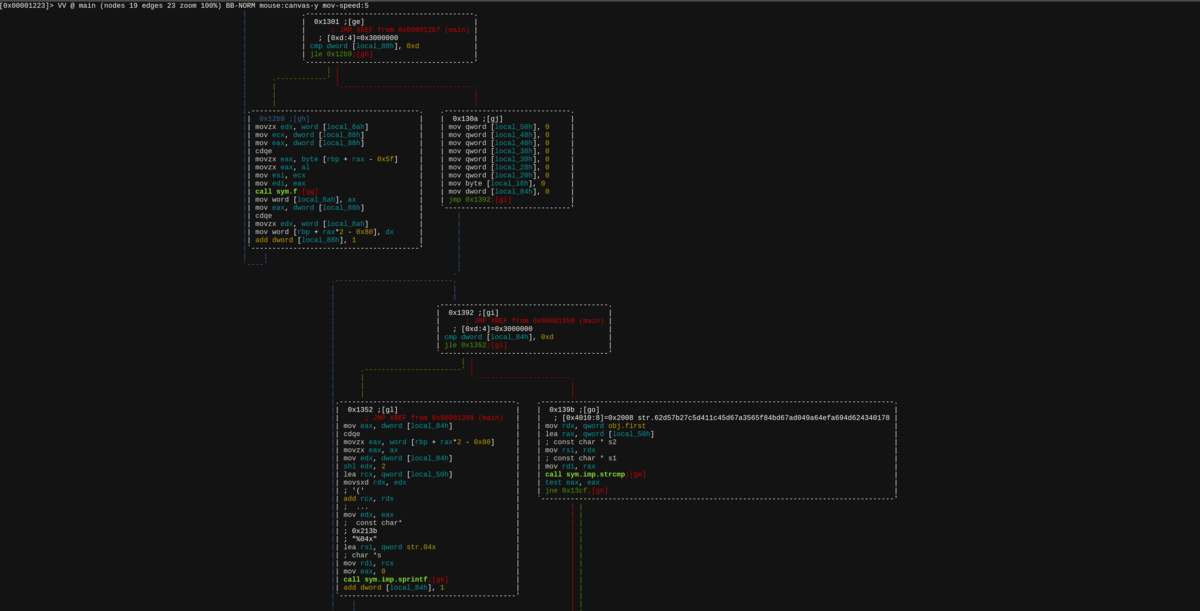
Task: Click the [0x00001223]> address prompt
Action: pos(27,5)
